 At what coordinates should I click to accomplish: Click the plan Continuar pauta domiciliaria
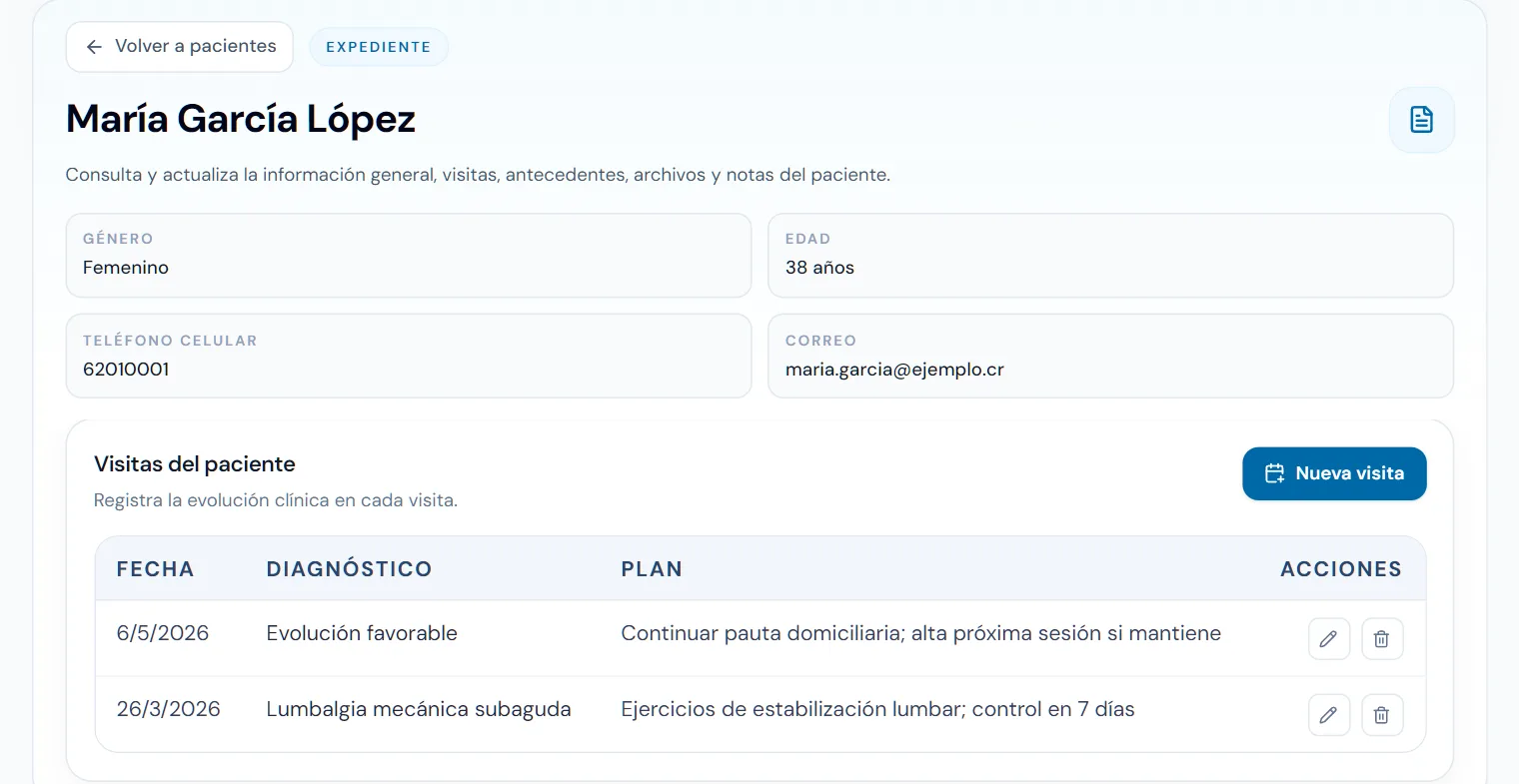point(920,633)
